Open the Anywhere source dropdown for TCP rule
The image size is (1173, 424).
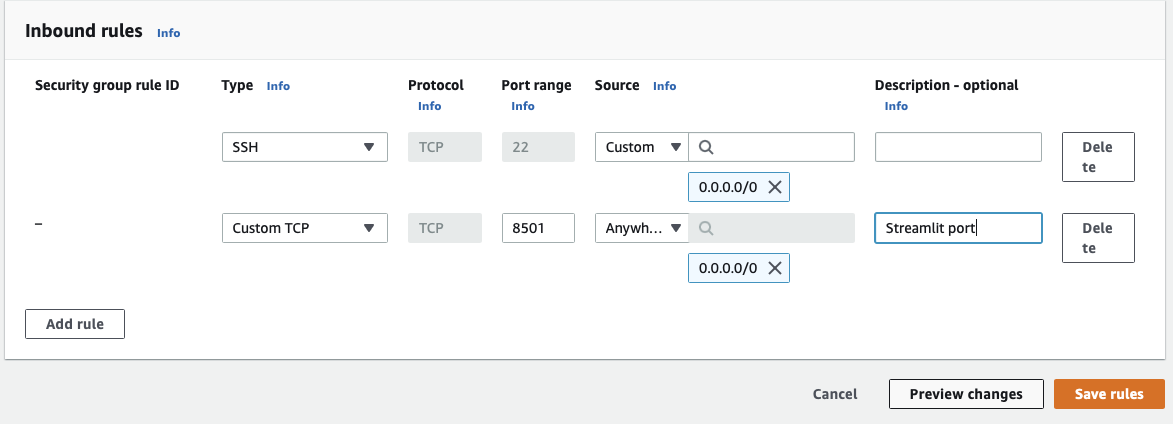[x=642, y=228]
